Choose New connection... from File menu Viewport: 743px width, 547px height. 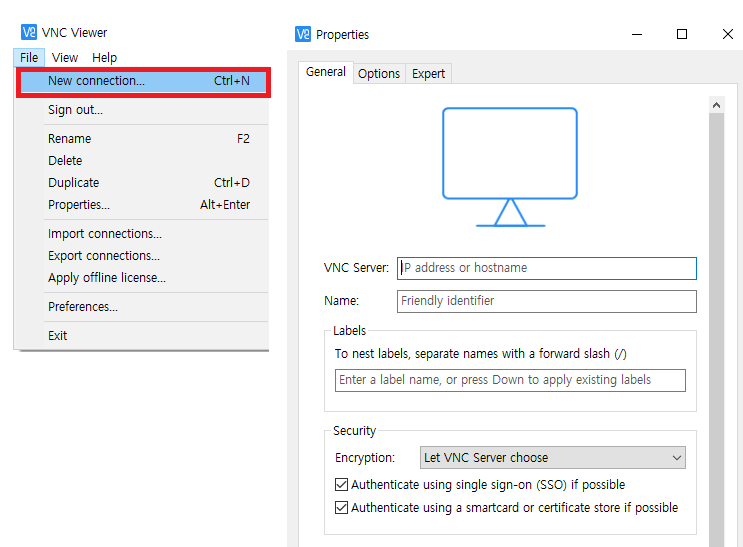(x=144, y=82)
